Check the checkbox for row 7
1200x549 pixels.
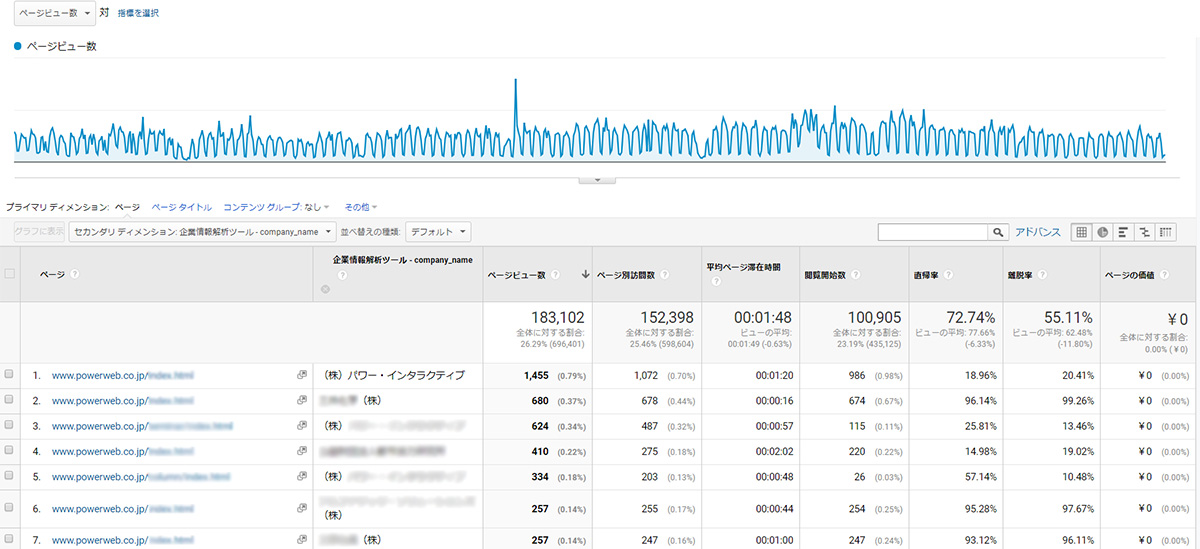9,540
